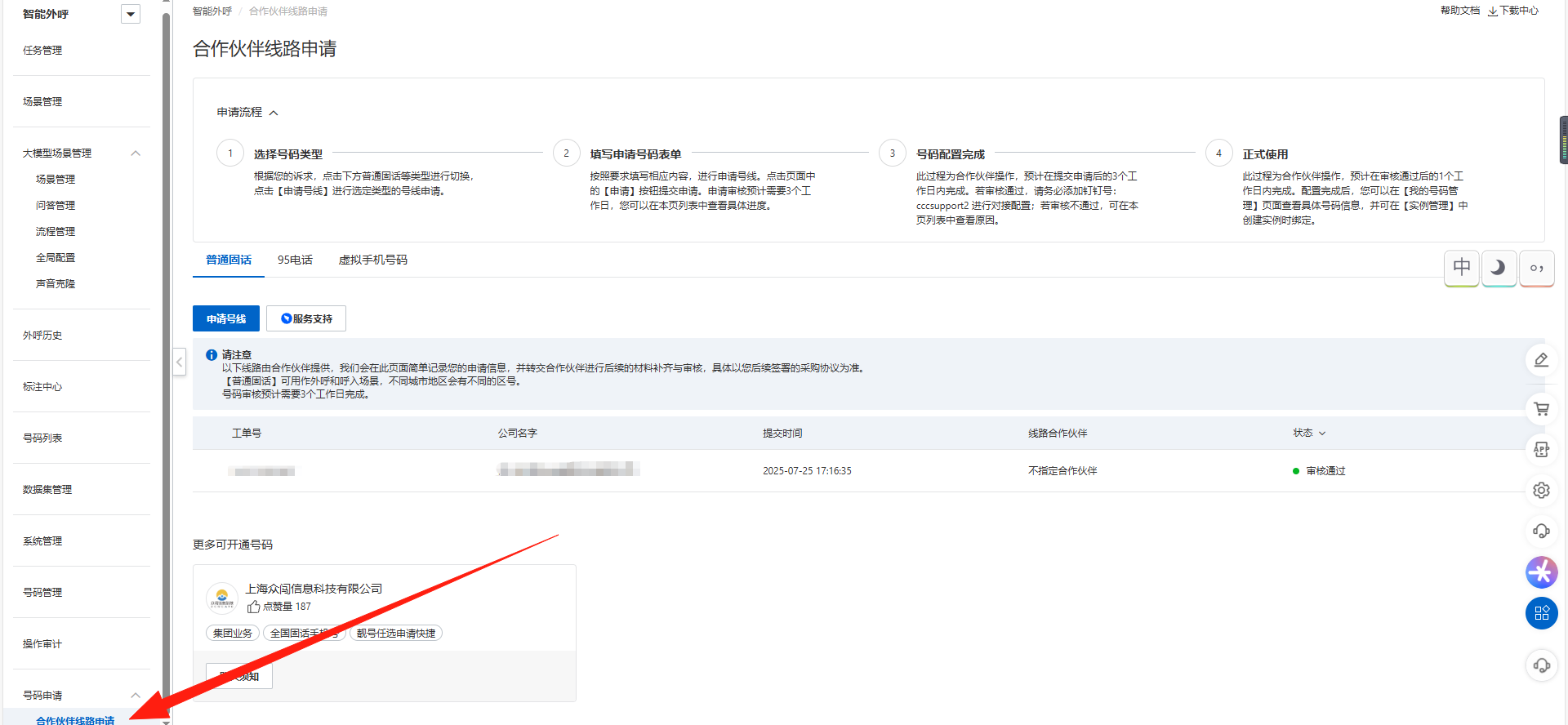Switch to the 普通固话 tab
The width and height of the screenshot is (1568, 725).
[x=229, y=260]
